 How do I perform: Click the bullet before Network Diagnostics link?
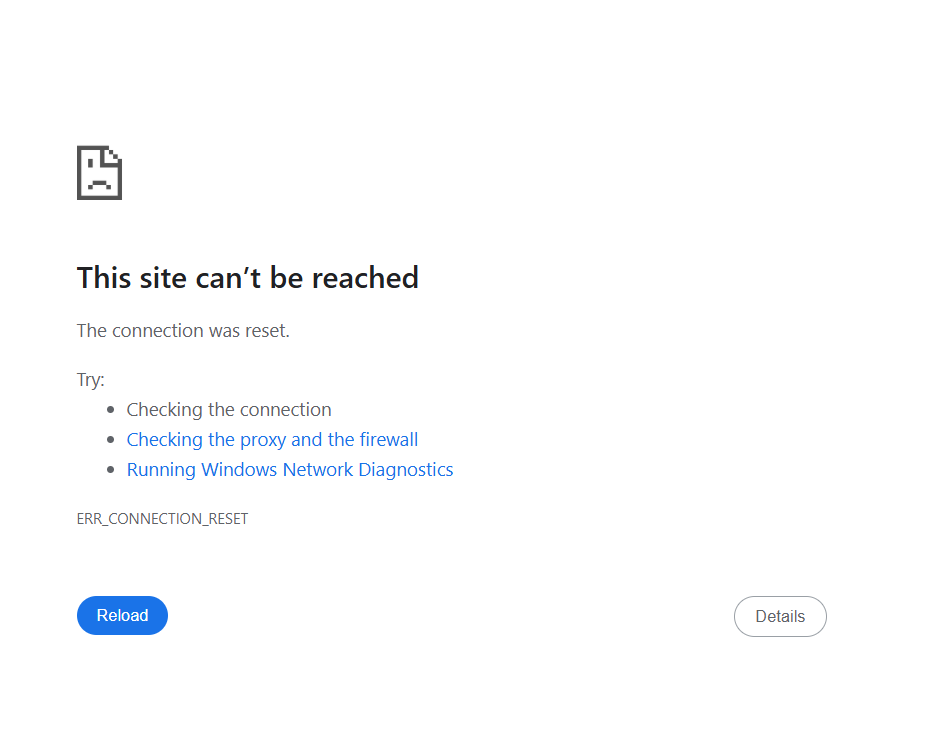point(111,470)
